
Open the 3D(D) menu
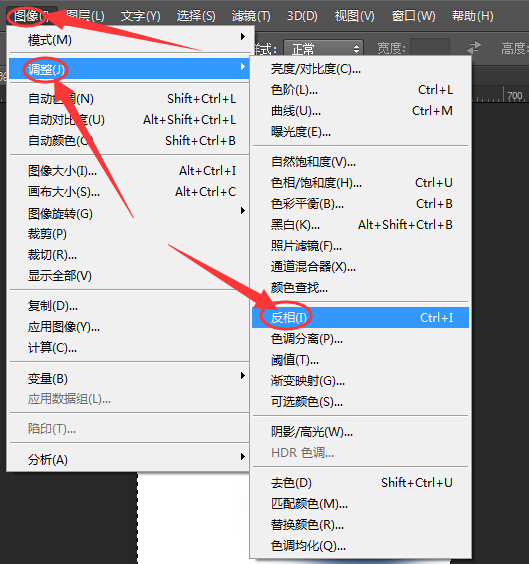[302, 16]
